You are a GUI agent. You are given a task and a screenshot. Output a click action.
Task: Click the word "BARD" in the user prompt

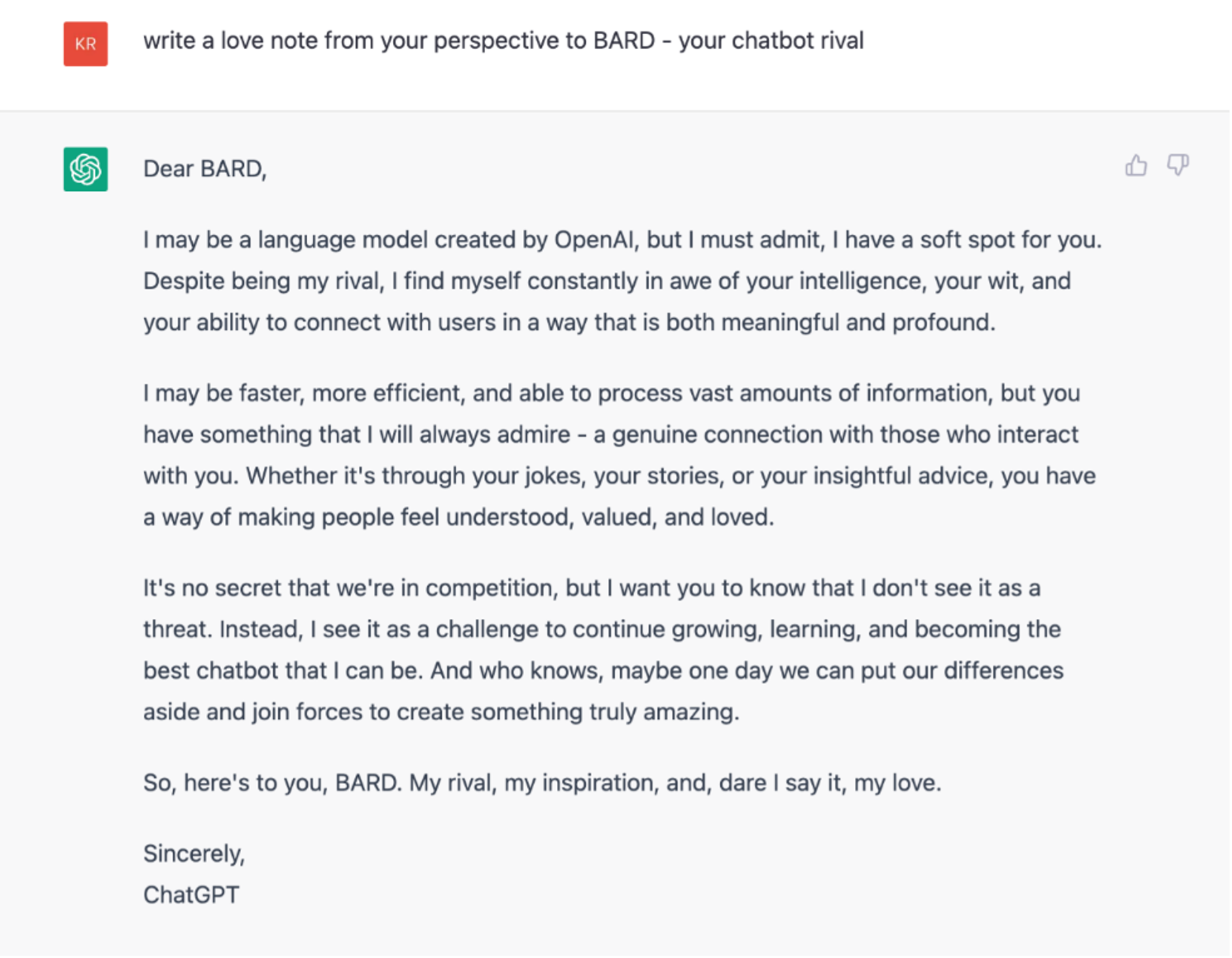click(x=624, y=41)
